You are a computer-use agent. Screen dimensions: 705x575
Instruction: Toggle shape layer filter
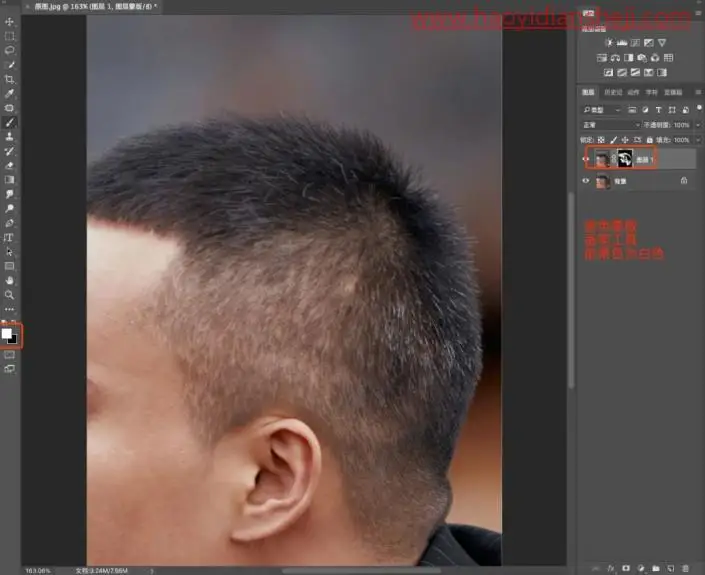pyautogui.click(x=672, y=110)
